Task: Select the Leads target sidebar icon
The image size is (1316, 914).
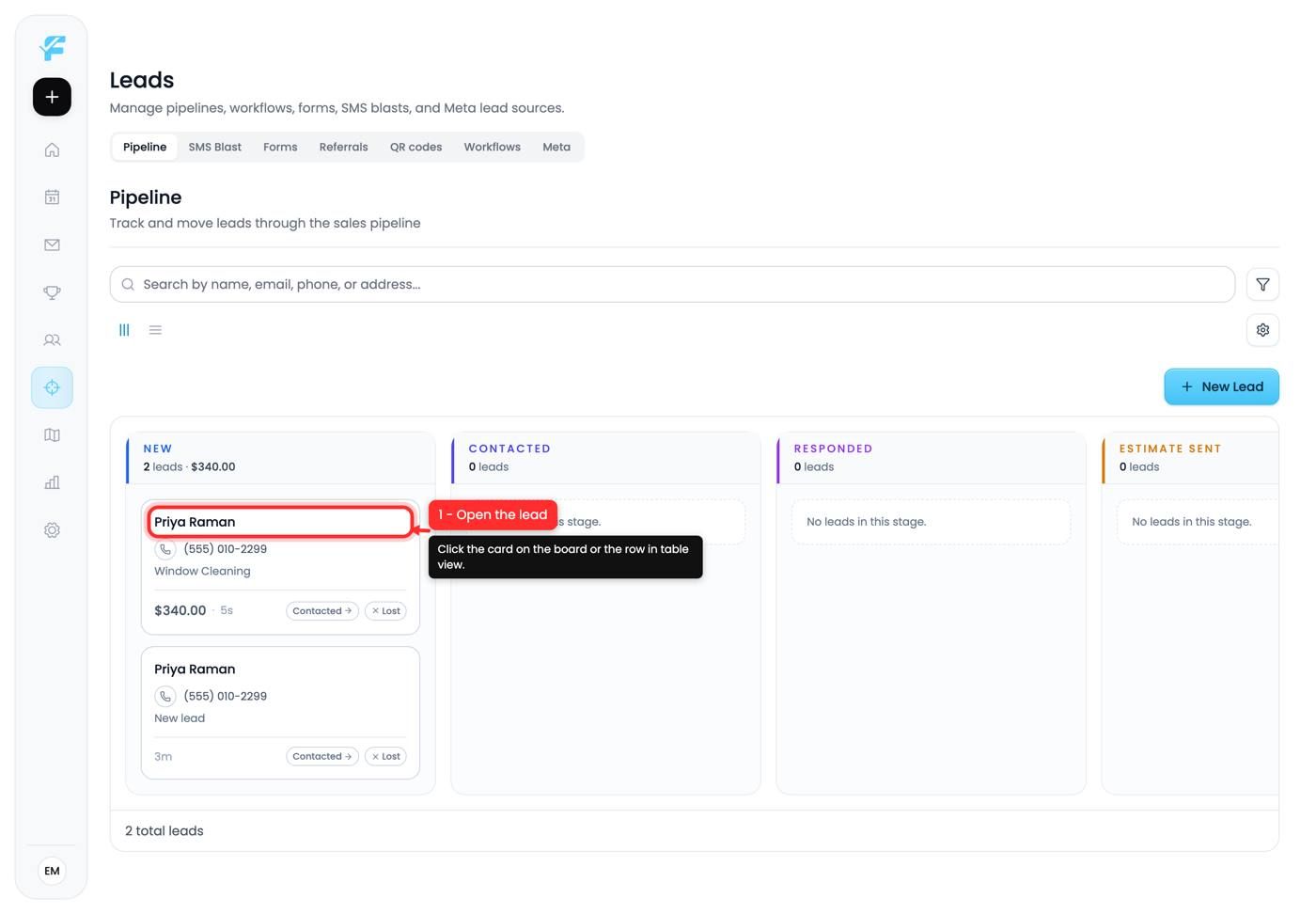Action: point(52,387)
